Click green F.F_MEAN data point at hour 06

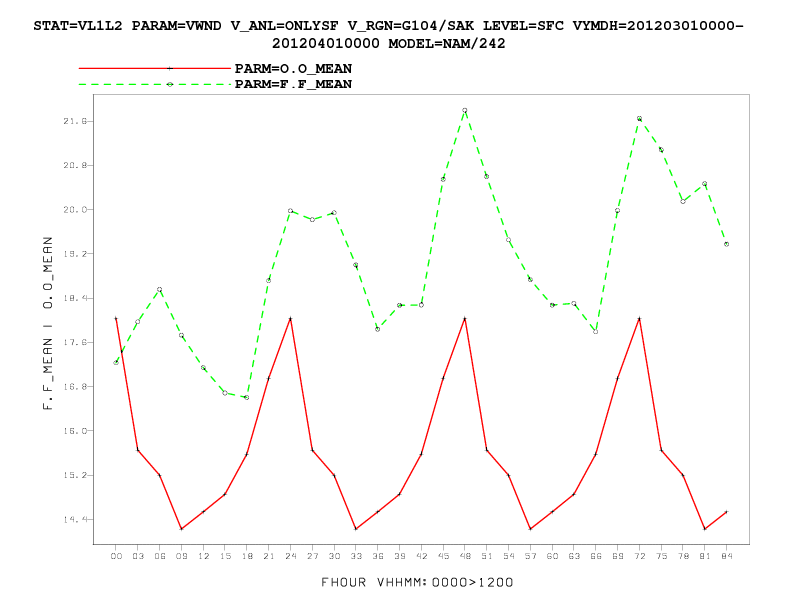pos(160,290)
